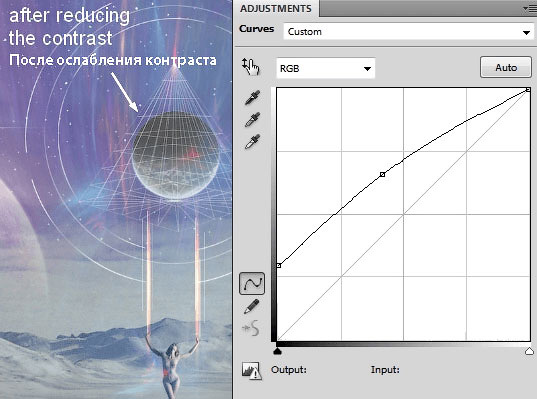Enable edit points curve mode
The width and height of the screenshot is (537, 399).
point(252,284)
